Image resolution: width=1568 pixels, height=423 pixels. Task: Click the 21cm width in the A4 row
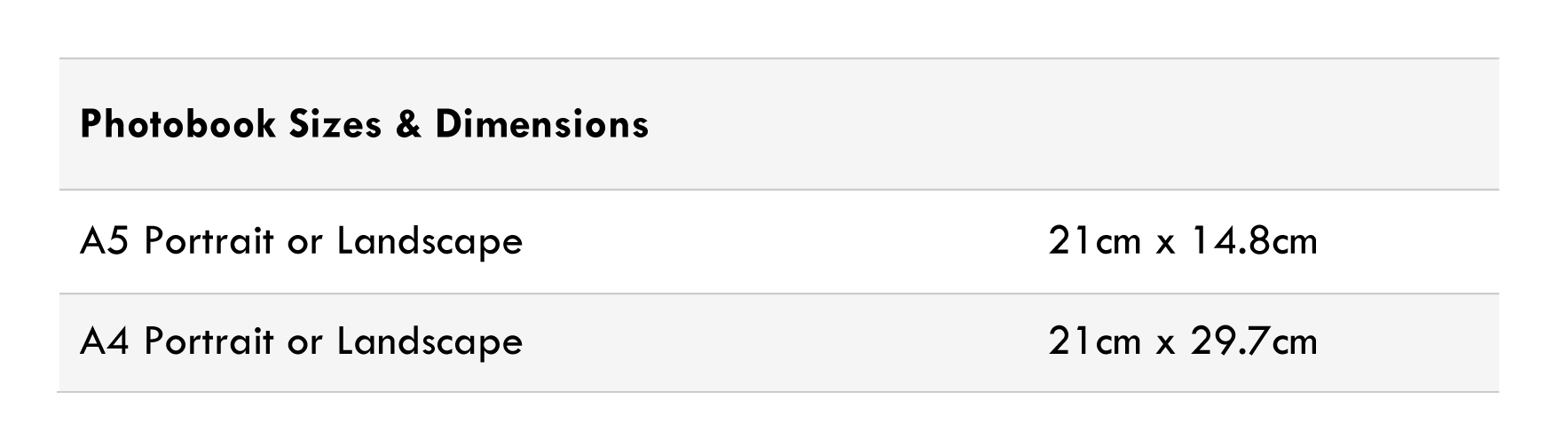point(1094,341)
